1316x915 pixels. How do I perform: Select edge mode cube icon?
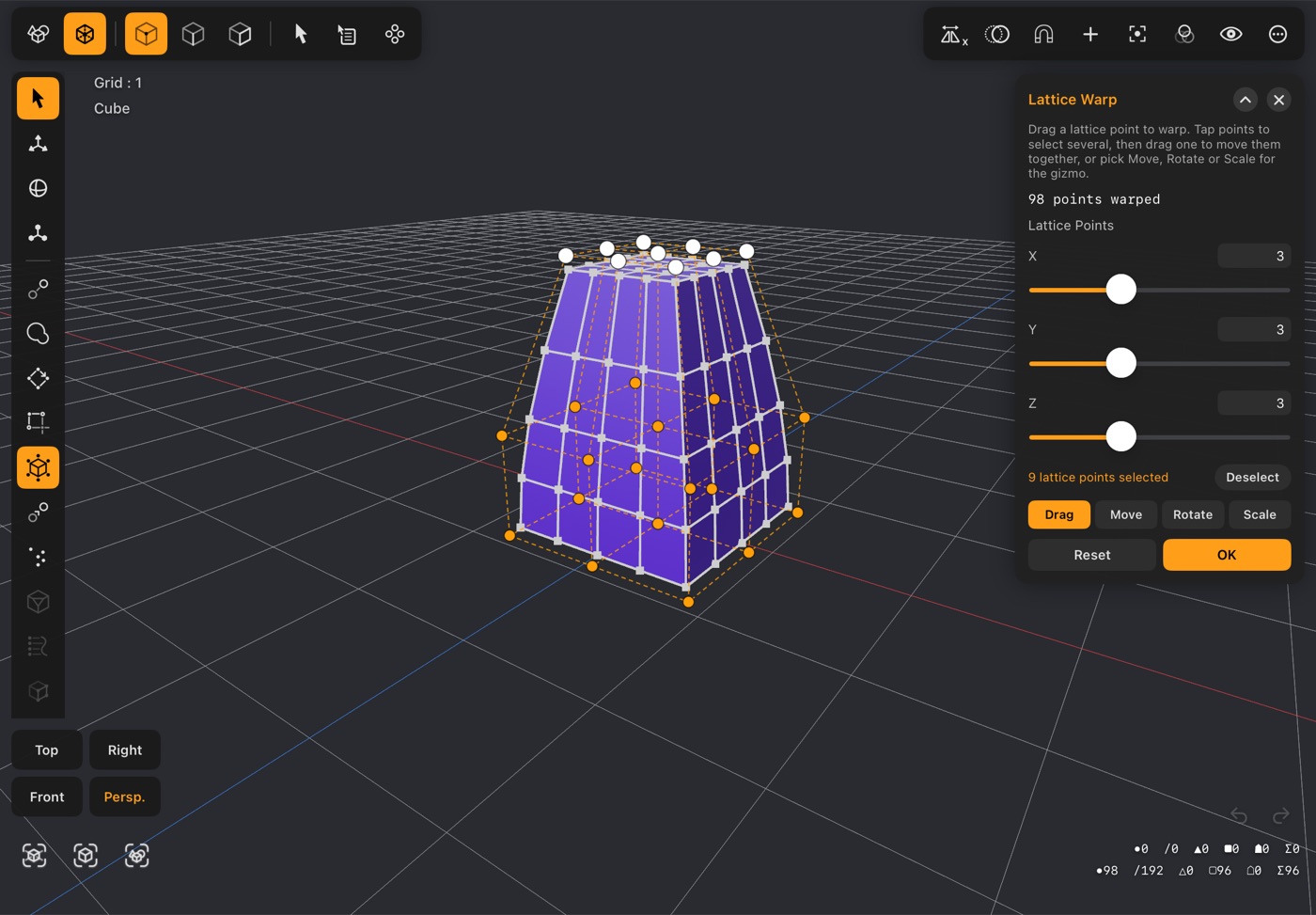point(193,34)
